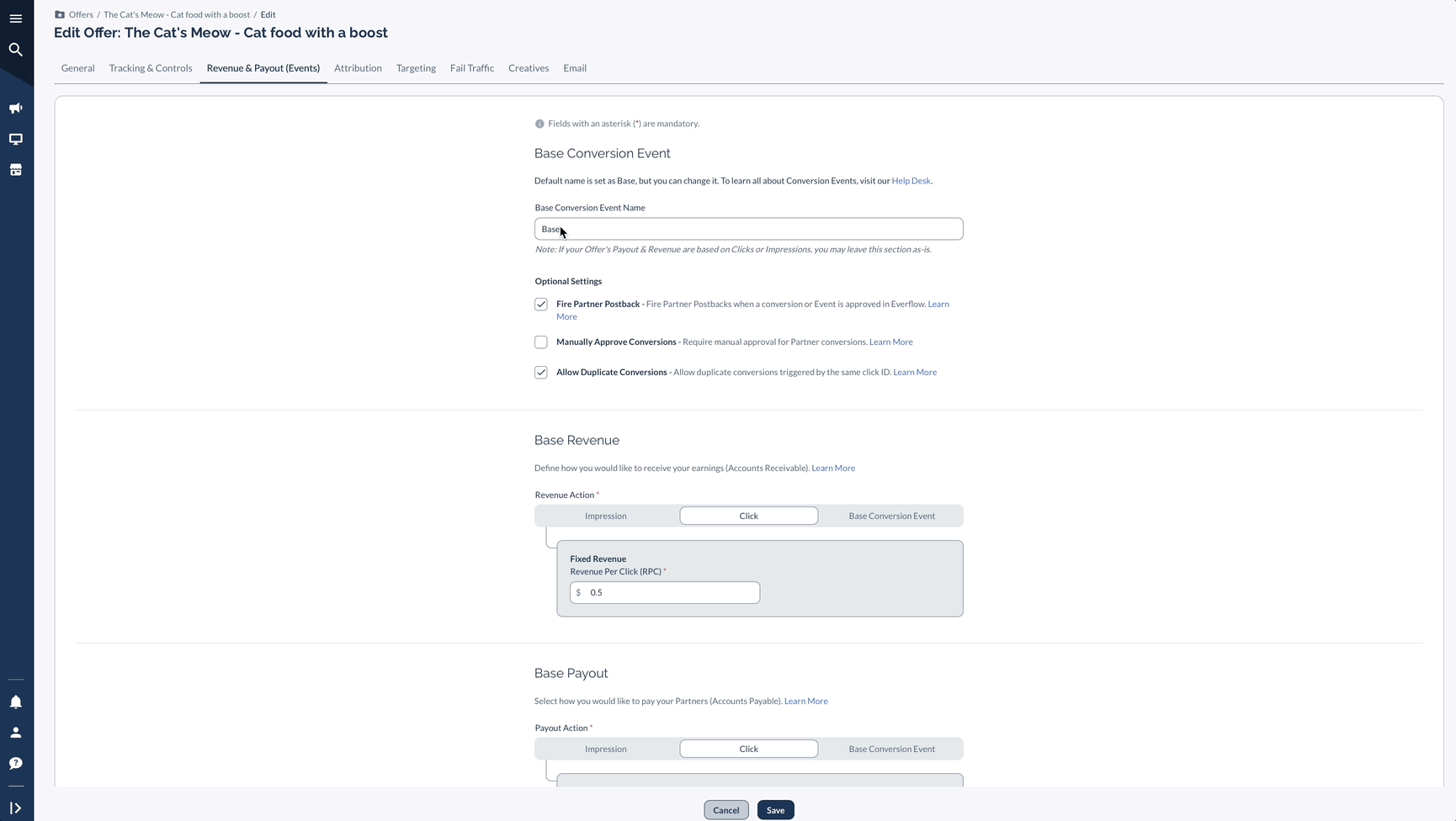This screenshot has height=821, width=1456.
Task: Select Impression as Revenue Action
Action: pyautogui.click(x=606, y=516)
